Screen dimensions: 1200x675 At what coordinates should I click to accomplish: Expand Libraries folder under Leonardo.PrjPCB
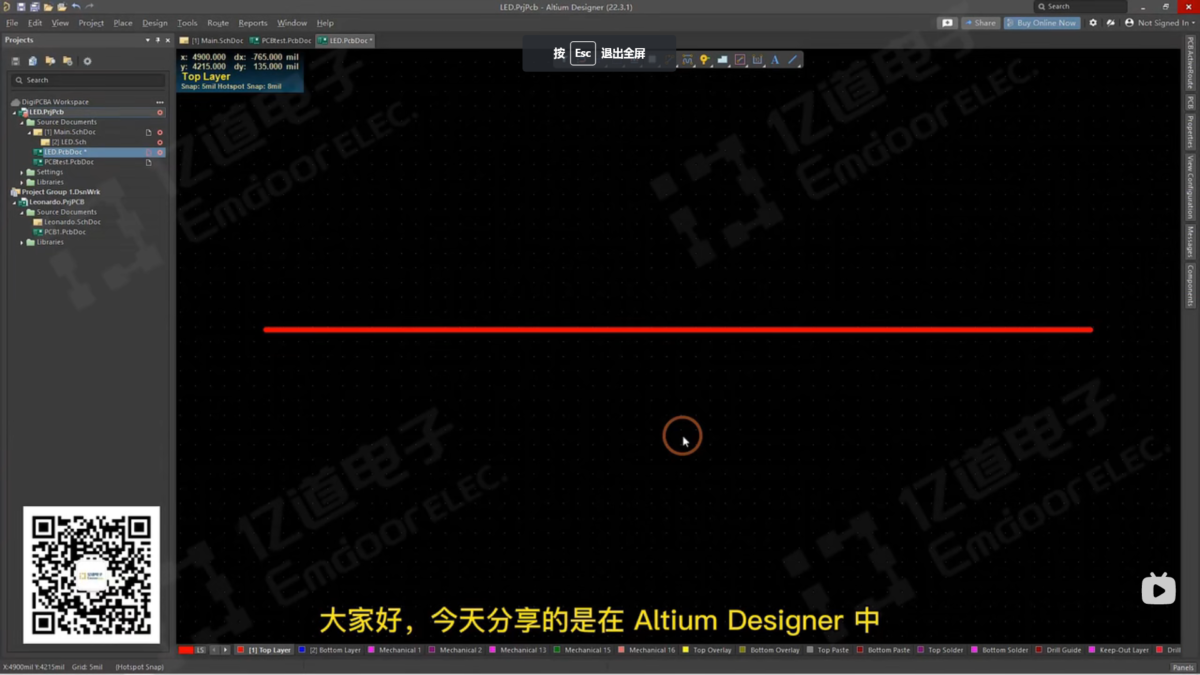click(x=22, y=242)
